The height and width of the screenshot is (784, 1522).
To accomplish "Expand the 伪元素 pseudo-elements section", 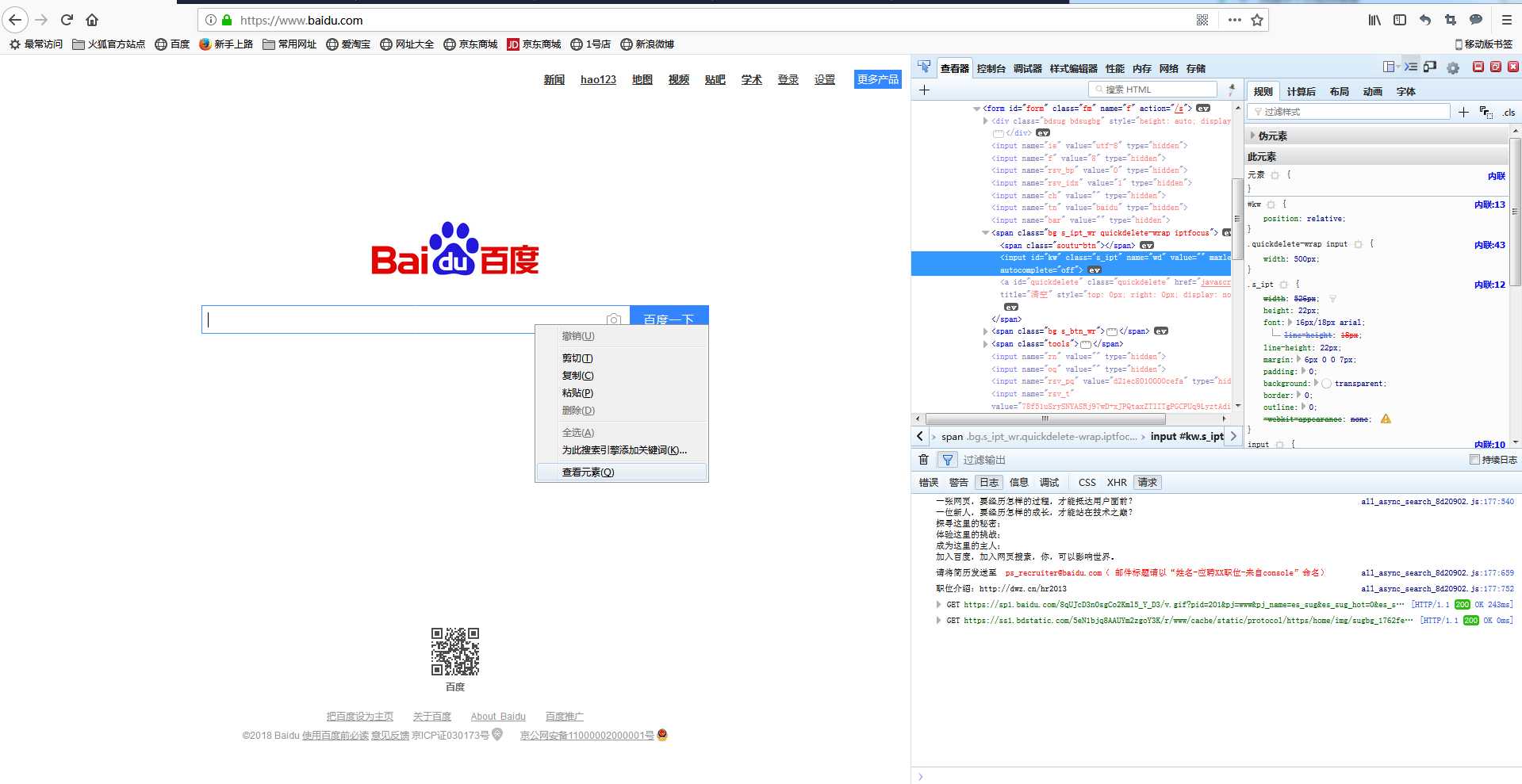I will pos(1252,136).
